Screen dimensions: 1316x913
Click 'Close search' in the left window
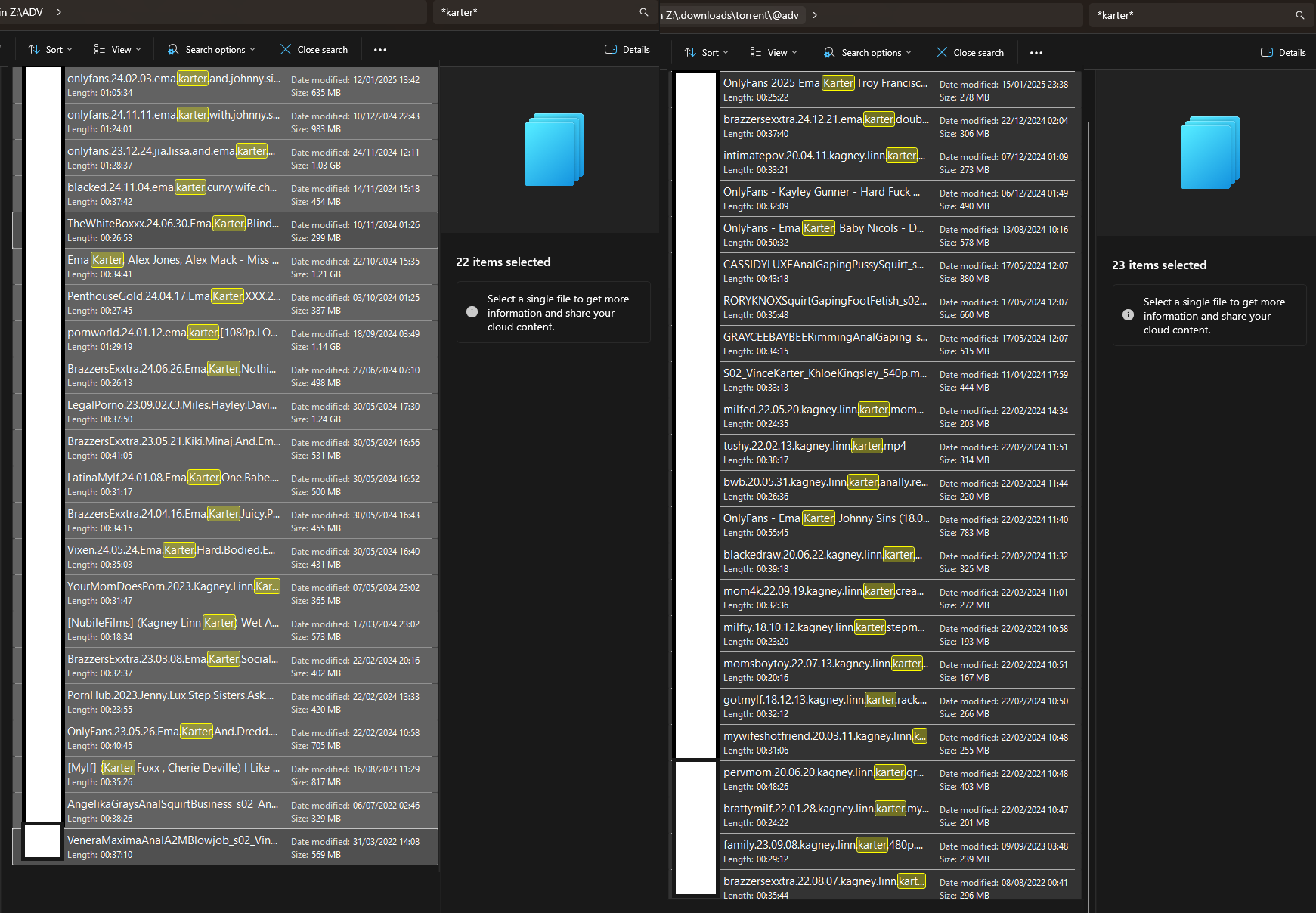pos(314,49)
